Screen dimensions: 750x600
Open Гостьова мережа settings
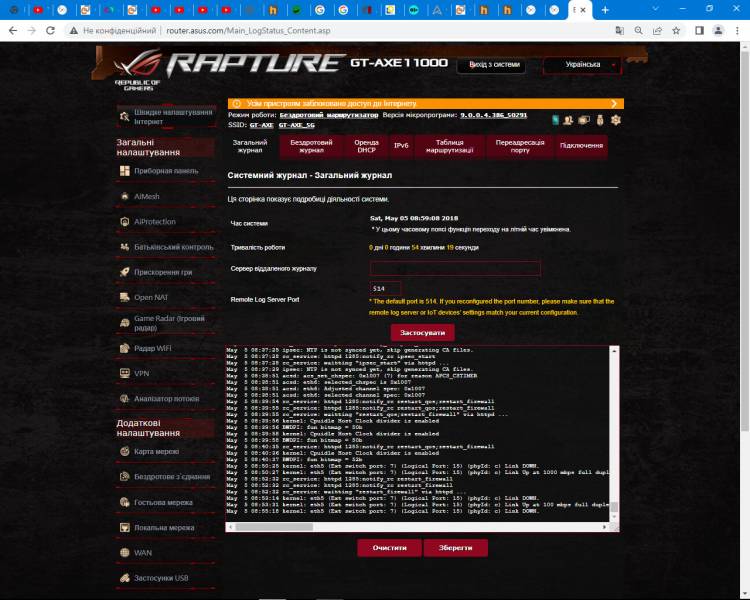point(165,502)
